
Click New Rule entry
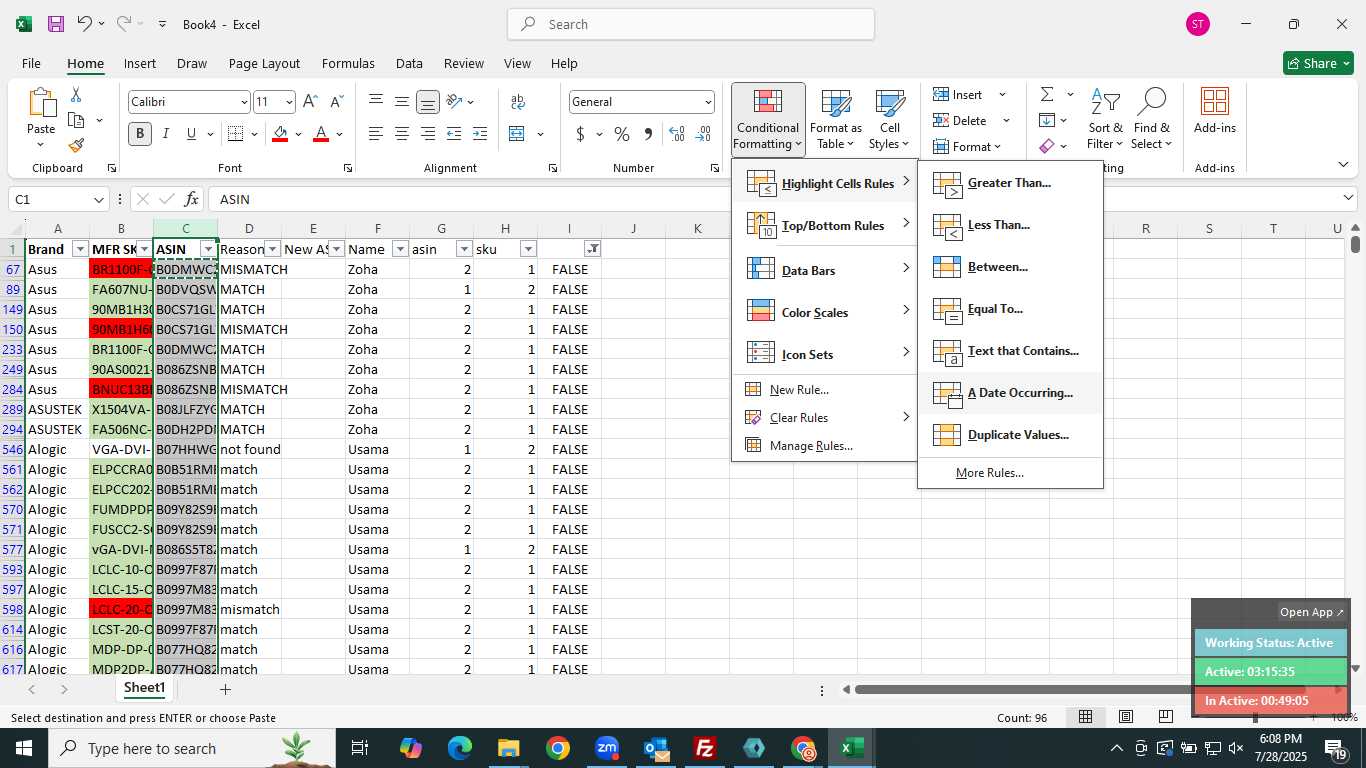(x=826, y=390)
